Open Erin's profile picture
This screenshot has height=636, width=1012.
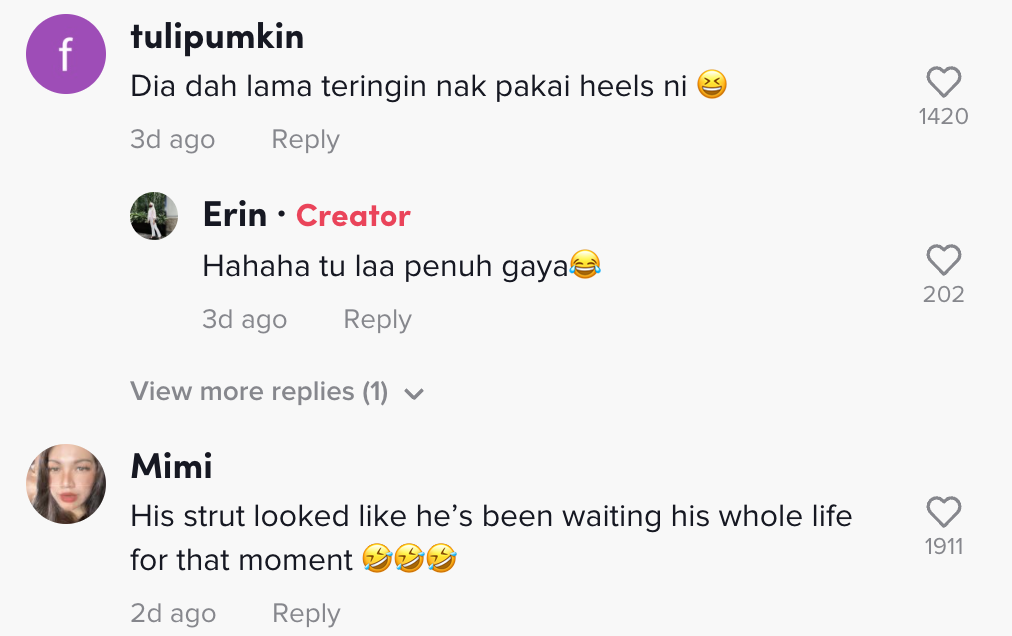tap(154, 216)
